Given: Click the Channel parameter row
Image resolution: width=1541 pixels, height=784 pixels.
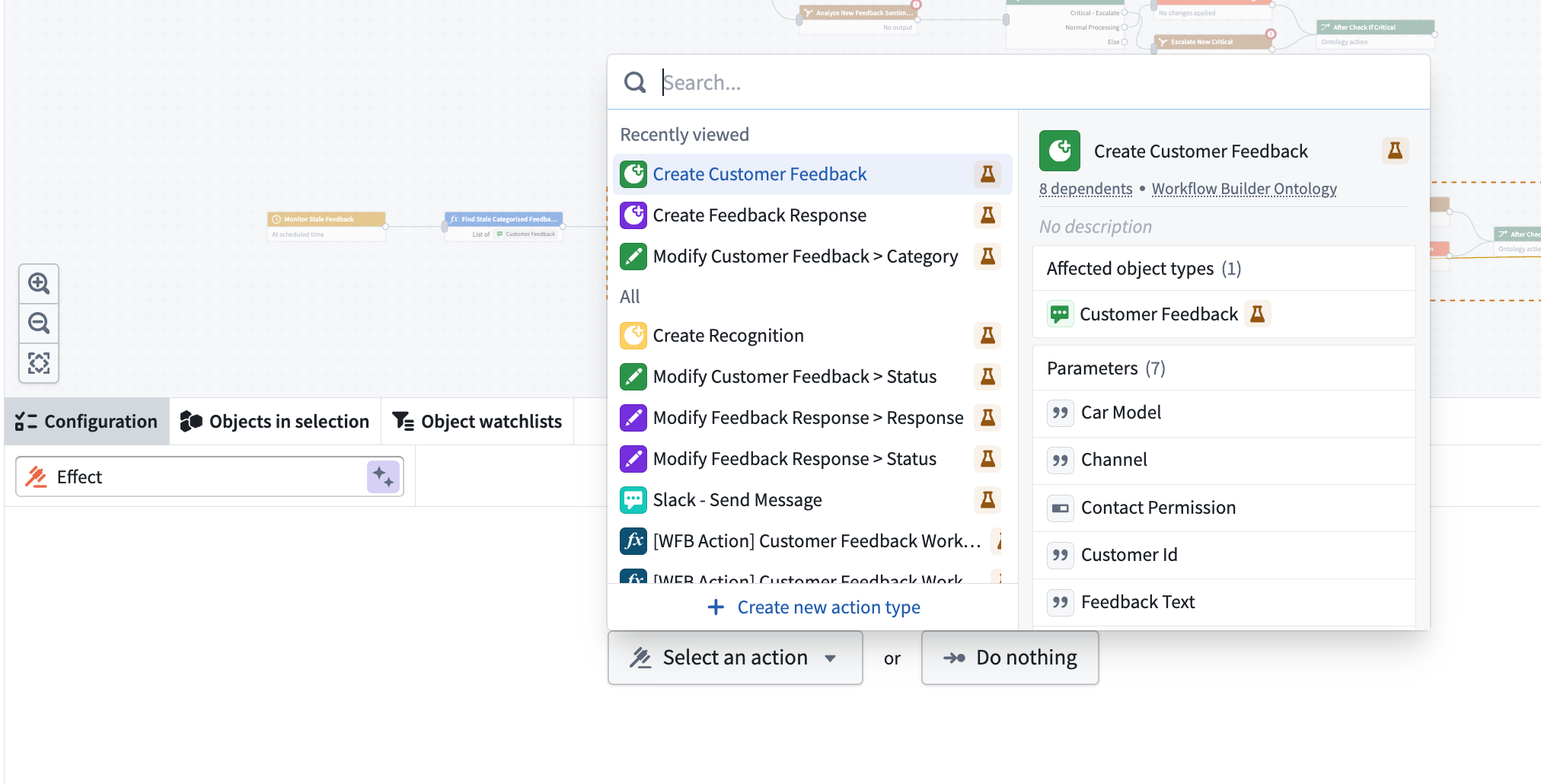Looking at the screenshot, I should tap(1224, 460).
